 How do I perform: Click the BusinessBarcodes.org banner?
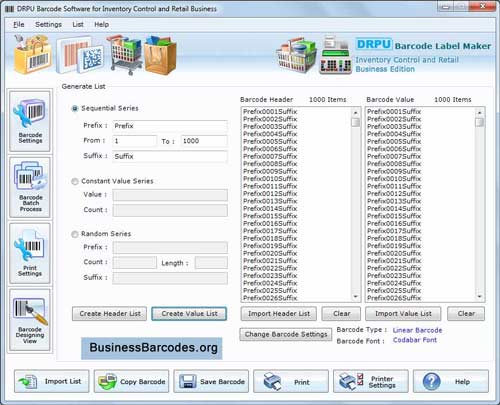[152, 348]
